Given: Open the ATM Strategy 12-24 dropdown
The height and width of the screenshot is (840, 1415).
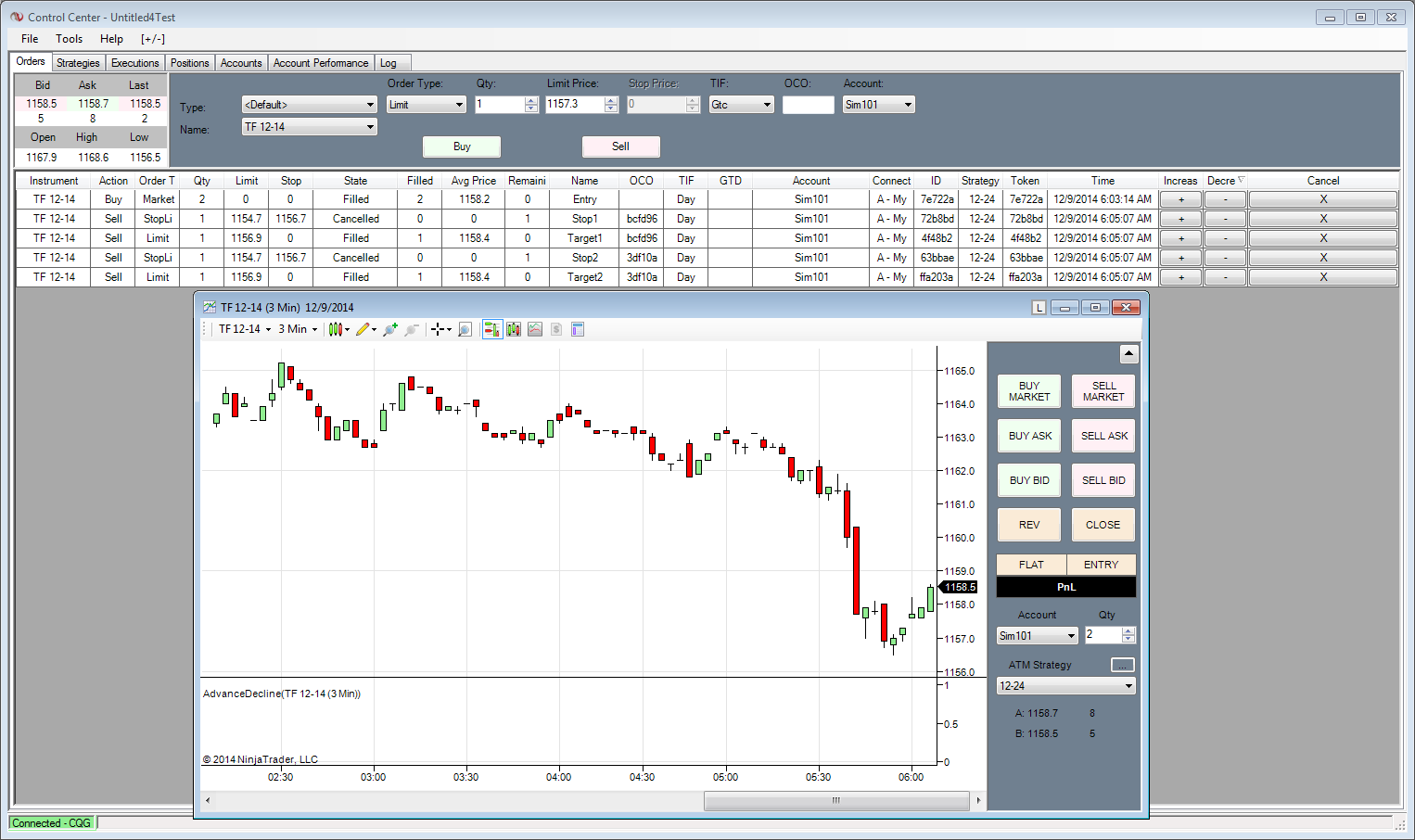Looking at the screenshot, I should point(1066,686).
